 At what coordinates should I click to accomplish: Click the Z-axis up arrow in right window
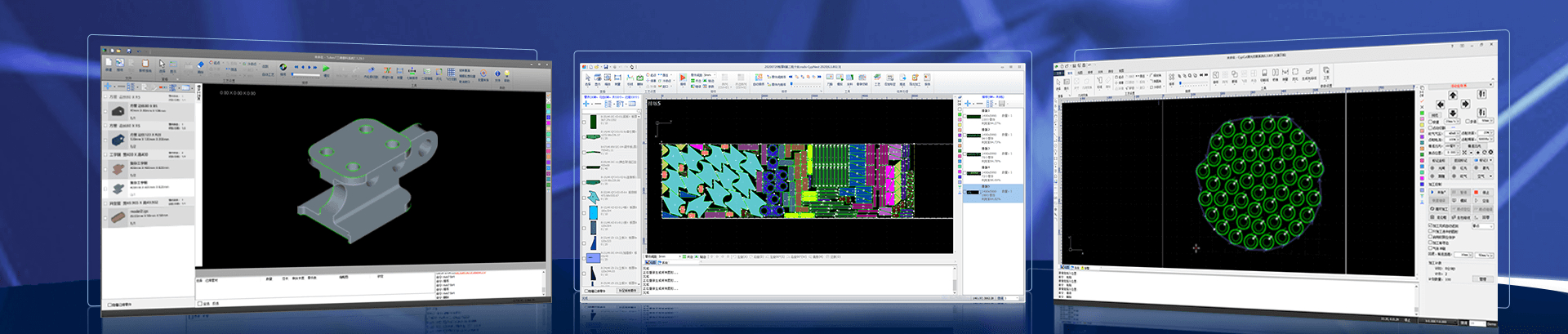(x=1482, y=94)
